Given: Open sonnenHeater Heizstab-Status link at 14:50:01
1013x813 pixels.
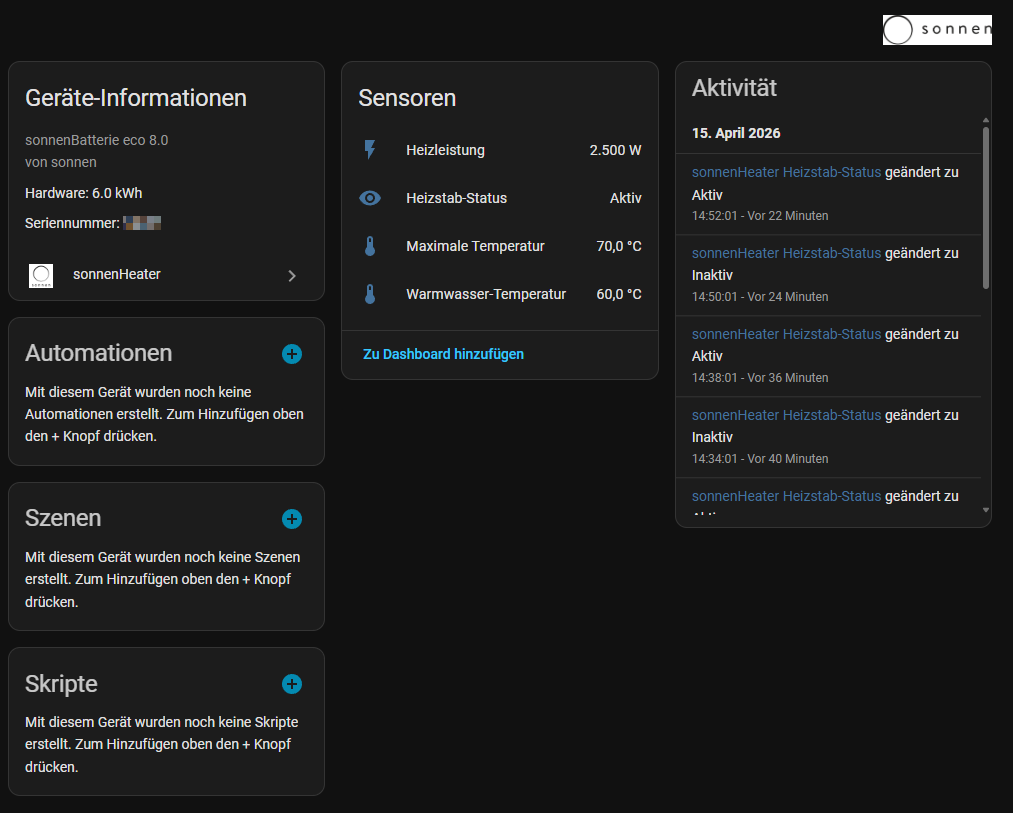Looking at the screenshot, I should (786, 253).
